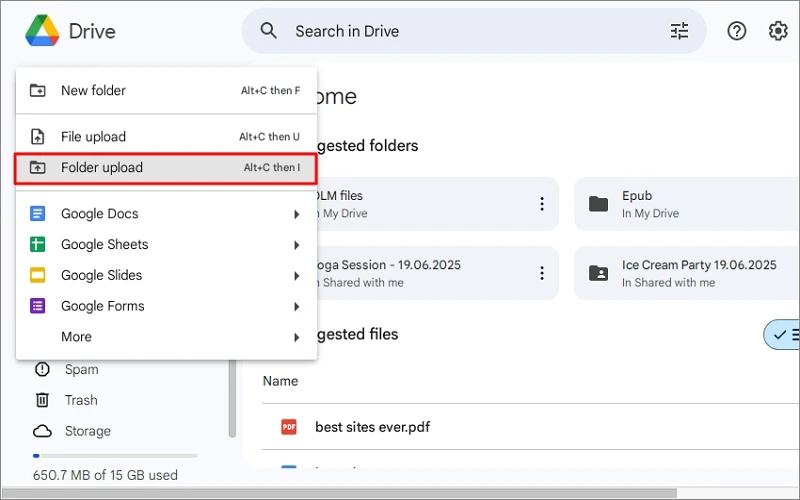Click the File upload icon
Viewport: 800px width, 500px height.
tap(37, 137)
